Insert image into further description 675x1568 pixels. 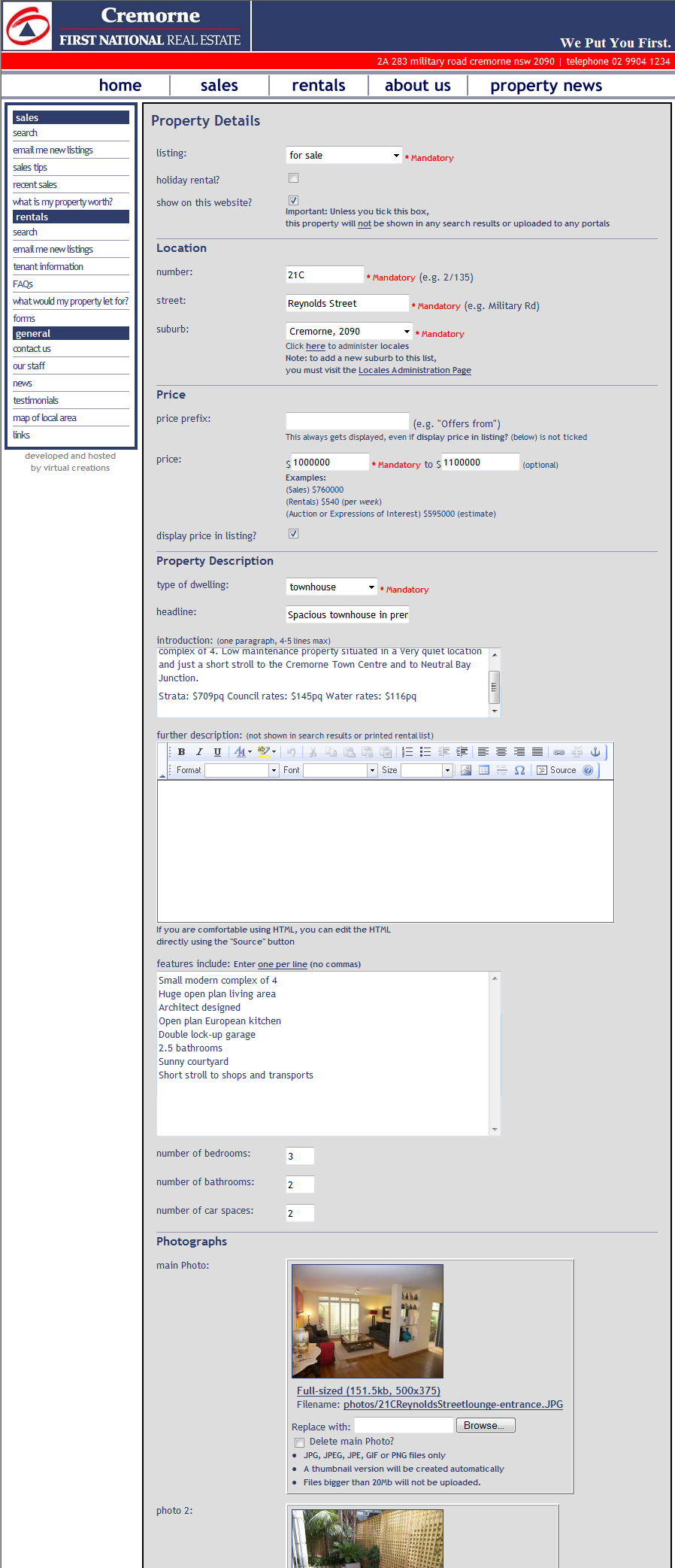click(466, 770)
